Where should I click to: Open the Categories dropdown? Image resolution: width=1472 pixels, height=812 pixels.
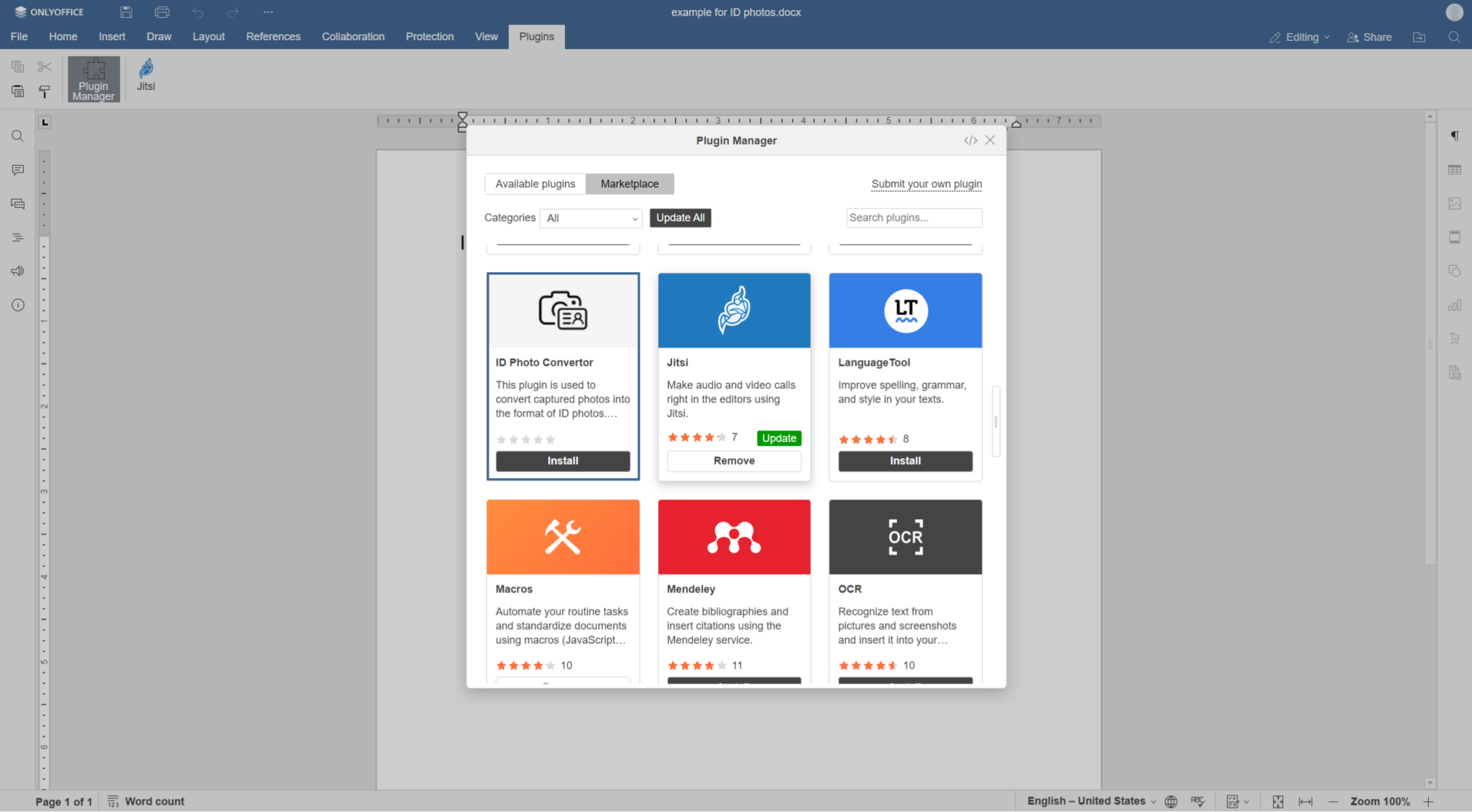point(589,218)
